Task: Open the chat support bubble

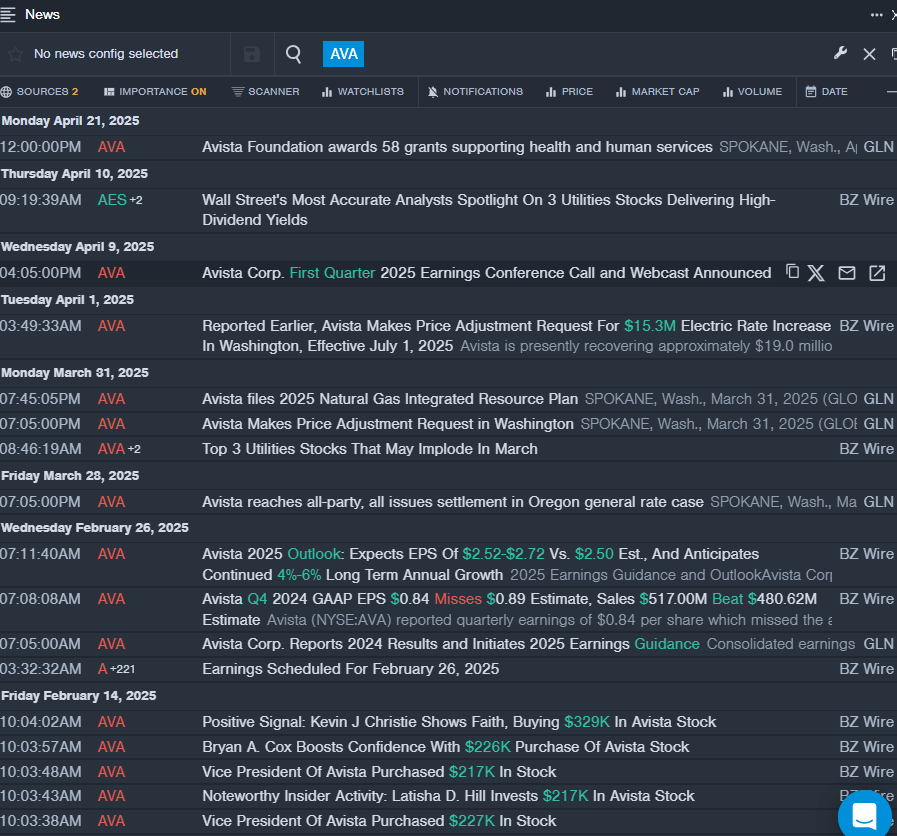Action: click(x=864, y=815)
